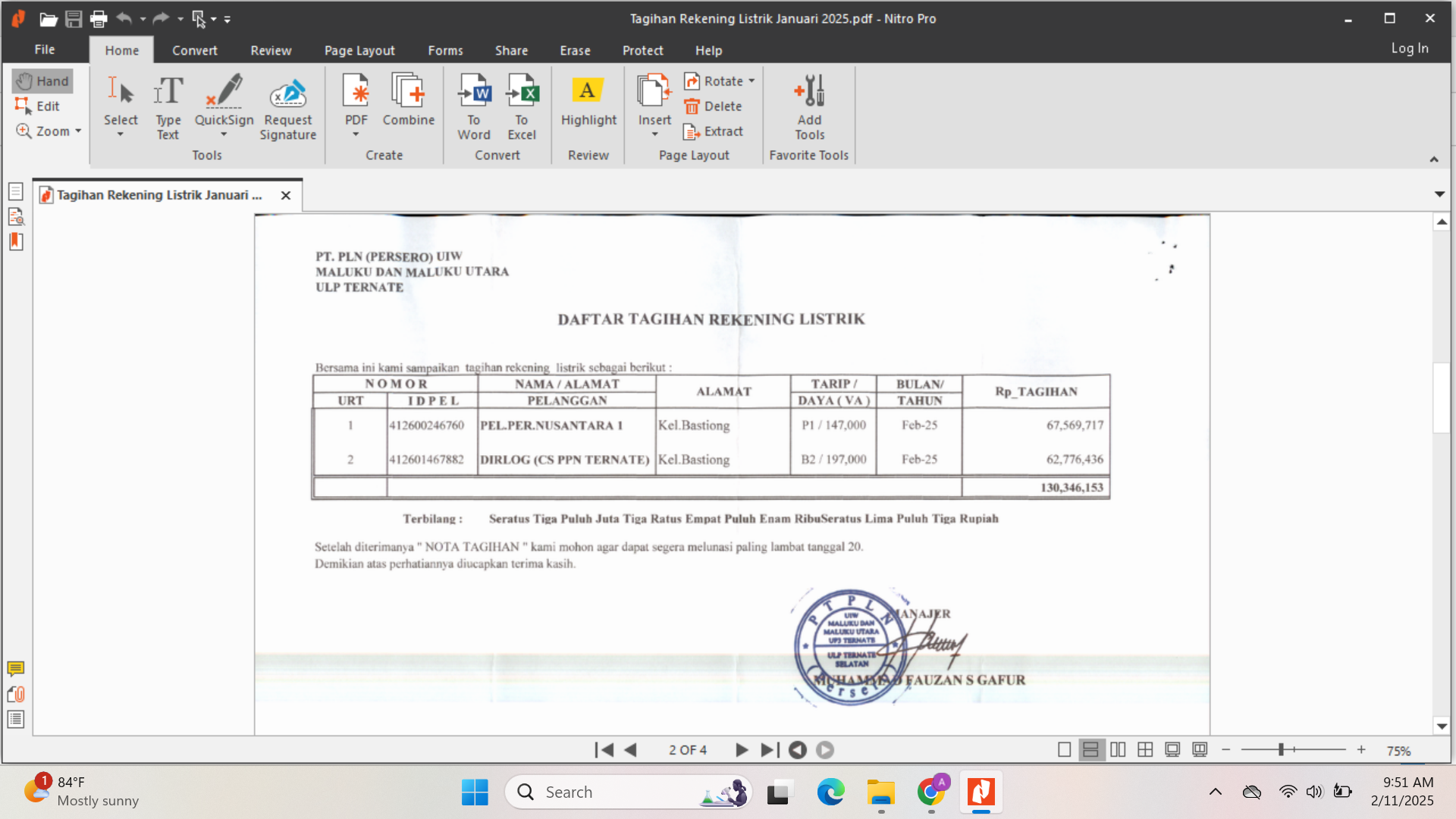This screenshot has width=1456, height=819.
Task: Open the document tabs list dropdown
Action: (1439, 194)
